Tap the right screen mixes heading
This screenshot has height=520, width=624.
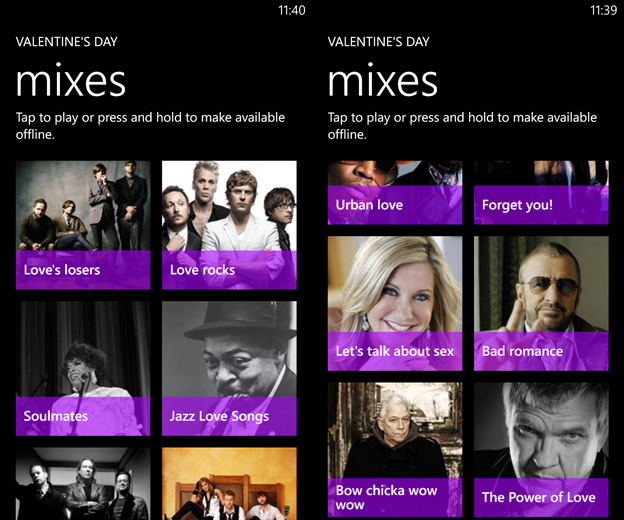[383, 82]
